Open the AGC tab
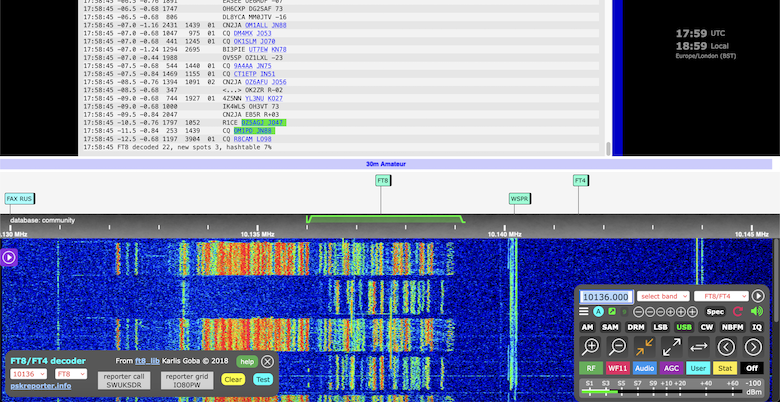Screen dimensions: 780x402 coord(671,368)
